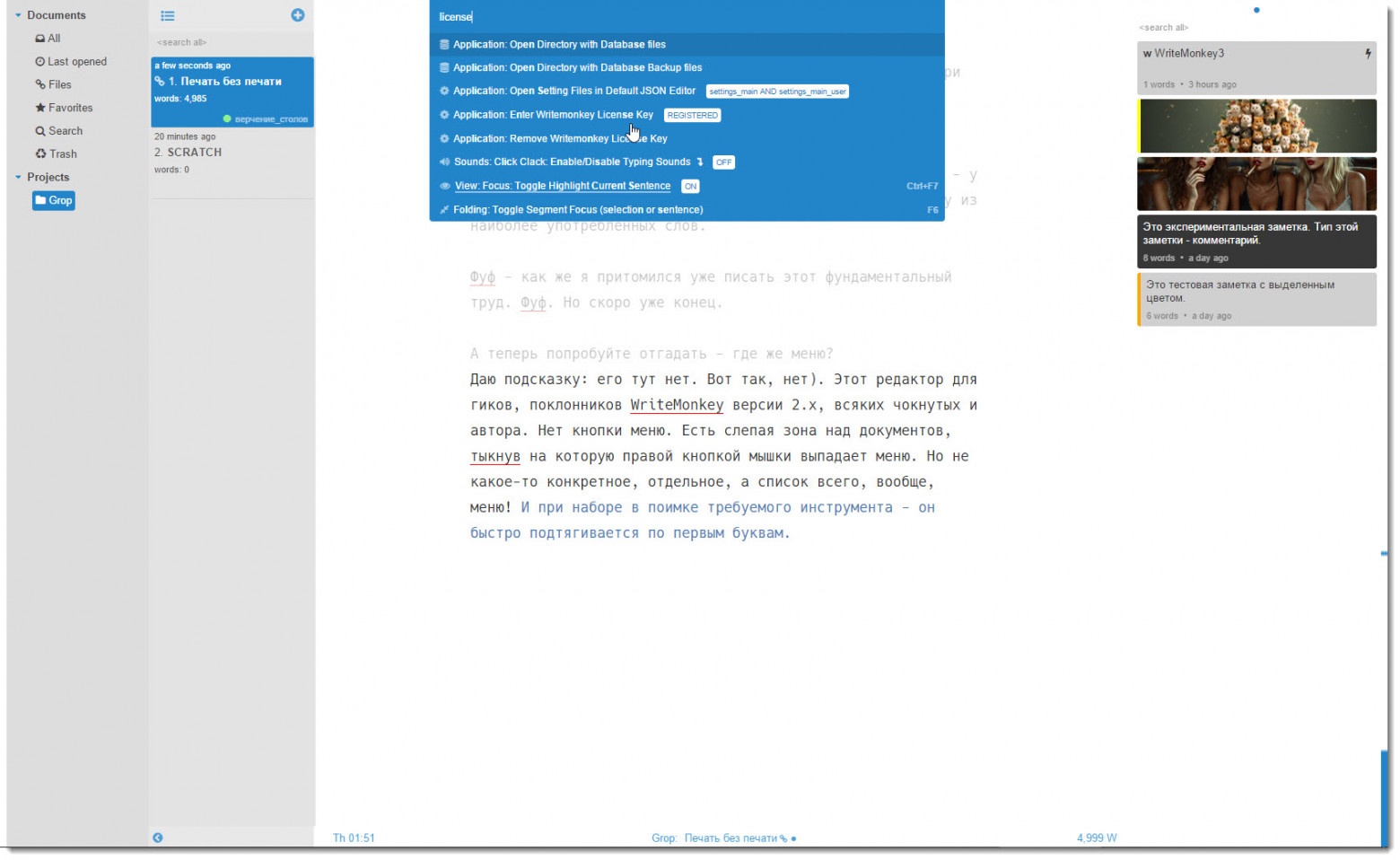
Task: Click the 'Th 01:51' clock in status bar
Action: [354, 838]
